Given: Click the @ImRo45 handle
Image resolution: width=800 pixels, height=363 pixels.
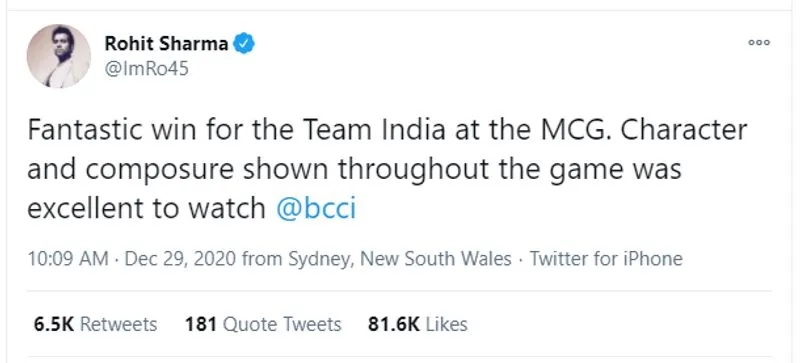Looking at the screenshot, I should click(x=146, y=69).
